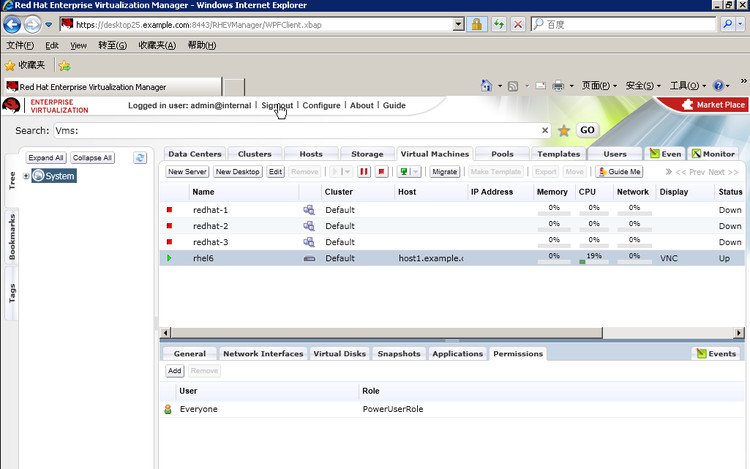Open the 收藏夹(A) menu

157,45
